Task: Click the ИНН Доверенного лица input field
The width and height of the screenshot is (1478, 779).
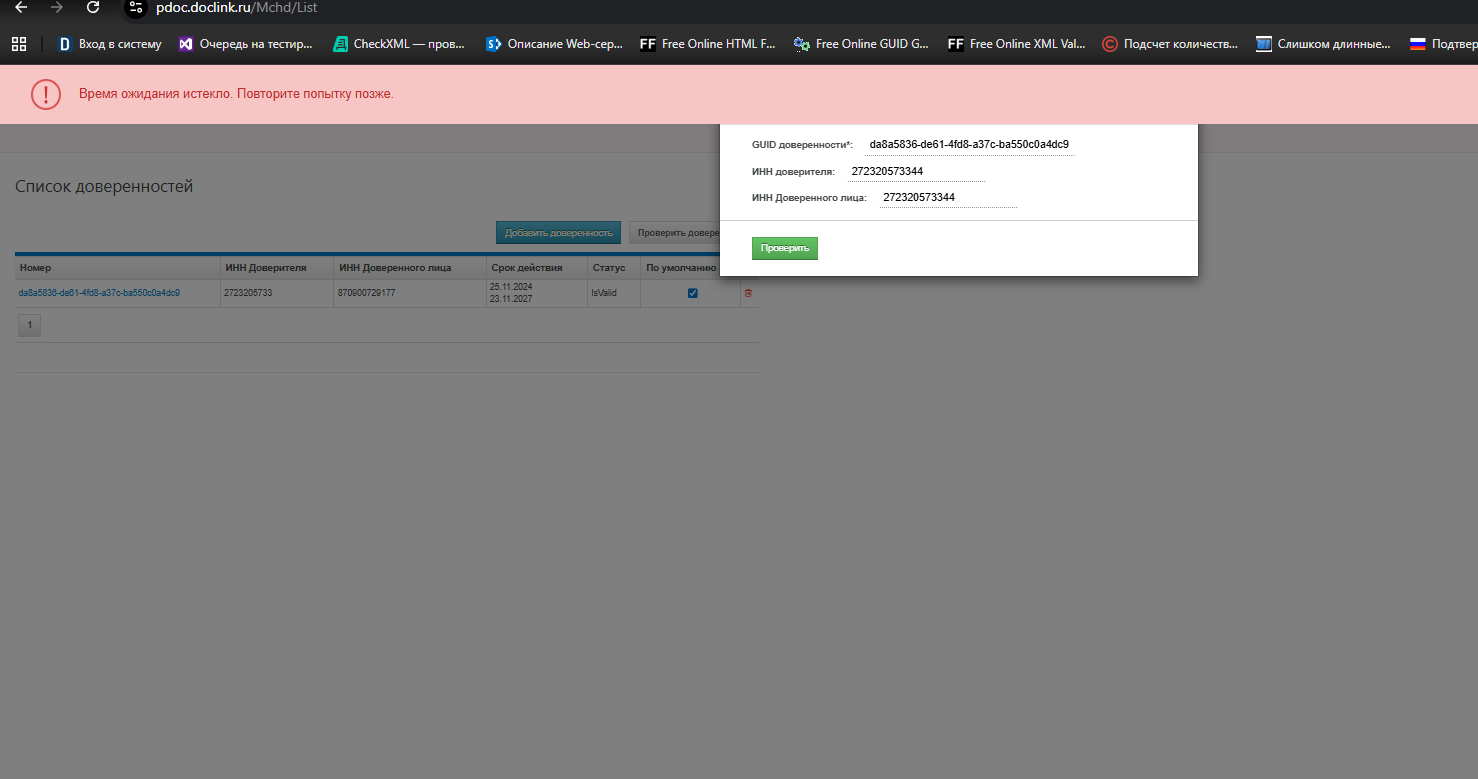Action: pyautogui.click(x=948, y=198)
